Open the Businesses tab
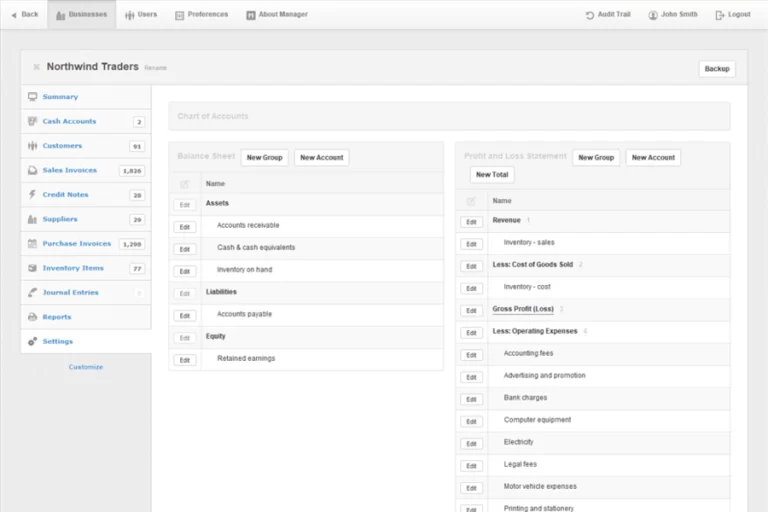Viewport: 768px width, 512px height. tap(82, 15)
